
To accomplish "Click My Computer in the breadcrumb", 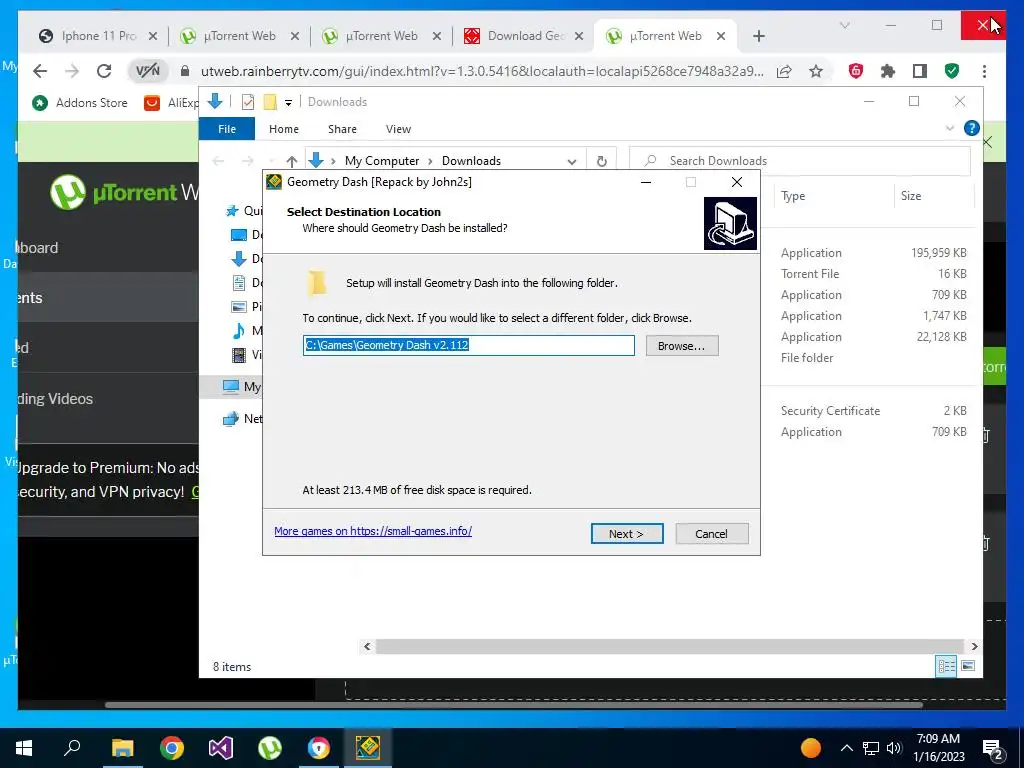I will point(382,161).
